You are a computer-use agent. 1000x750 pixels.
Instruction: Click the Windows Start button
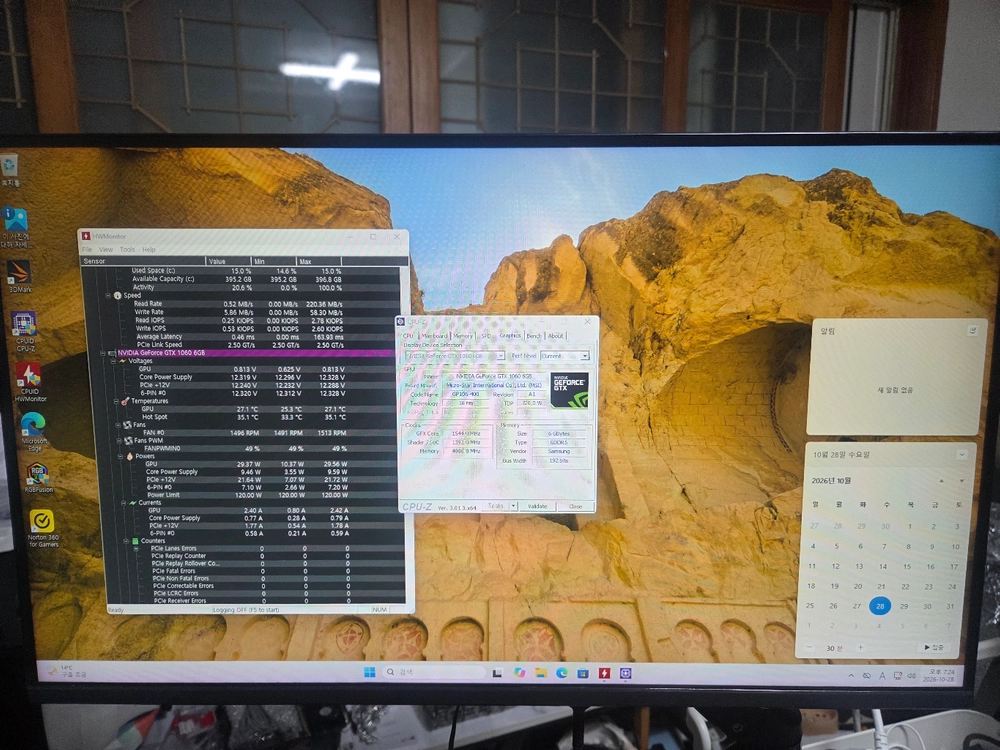click(369, 672)
